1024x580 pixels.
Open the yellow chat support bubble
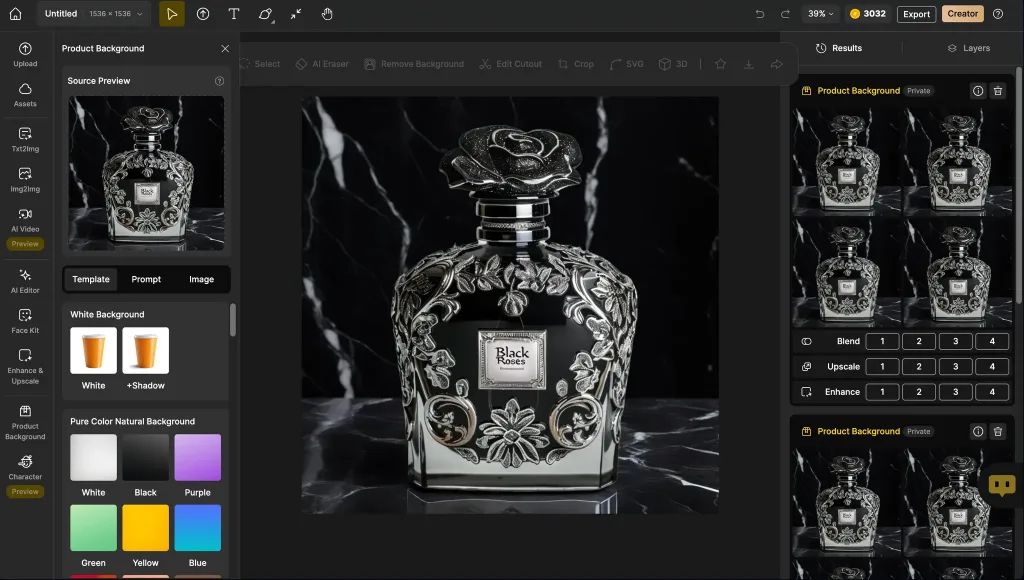pyautogui.click(x=1002, y=485)
